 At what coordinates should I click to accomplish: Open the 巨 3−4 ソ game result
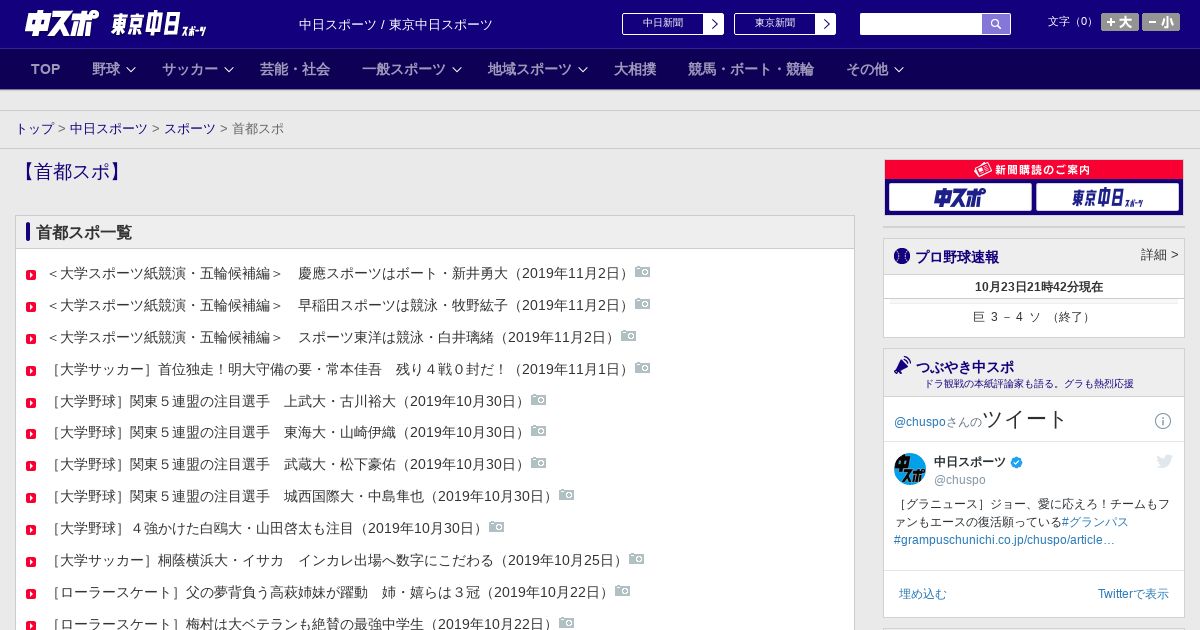coord(1033,317)
